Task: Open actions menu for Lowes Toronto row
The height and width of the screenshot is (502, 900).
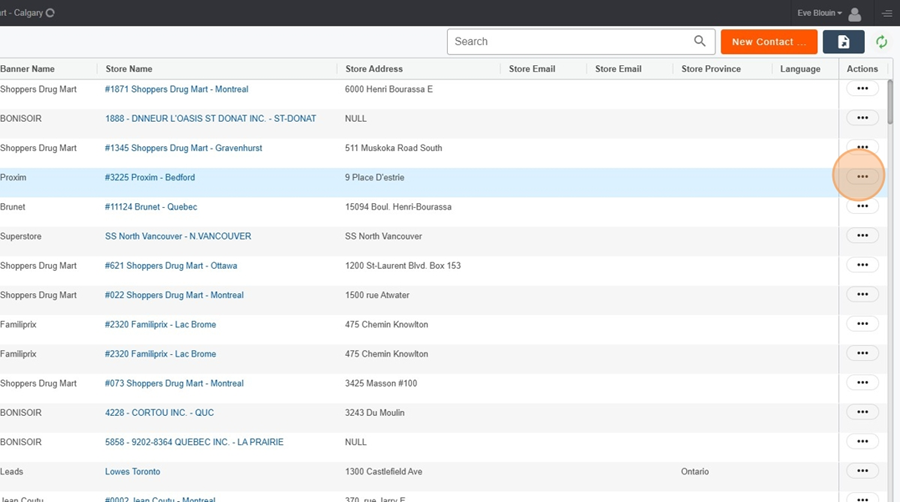Action: click(x=862, y=470)
